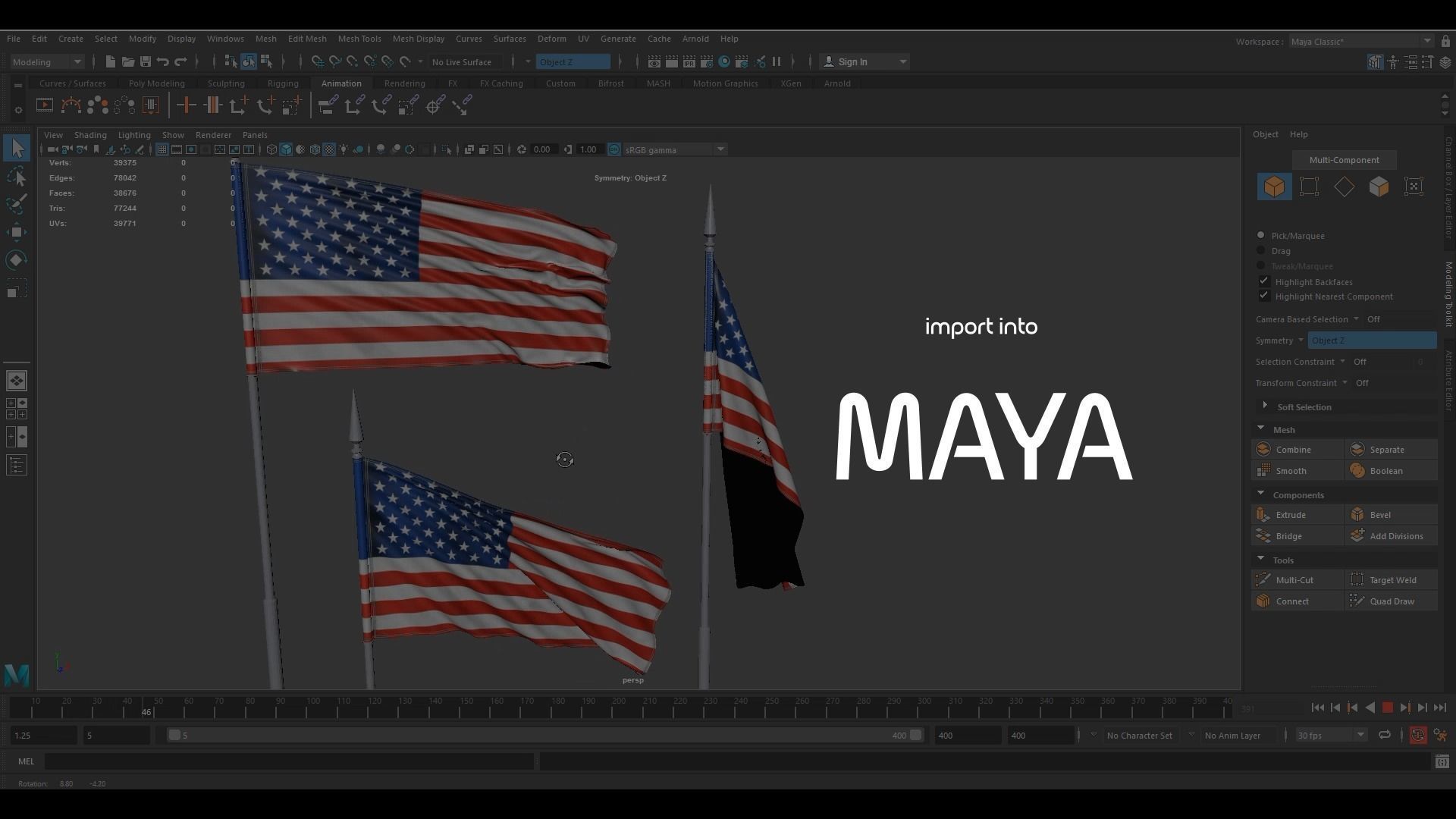This screenshot has width=1456, height=819.
Task: Open the Workspace Maya Classic dropdown
Action: click(x=1360, y=42)
